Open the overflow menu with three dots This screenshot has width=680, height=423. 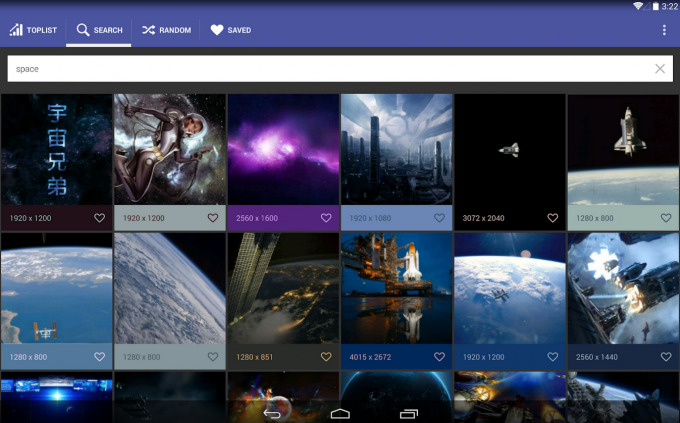(x=664, y=30)
